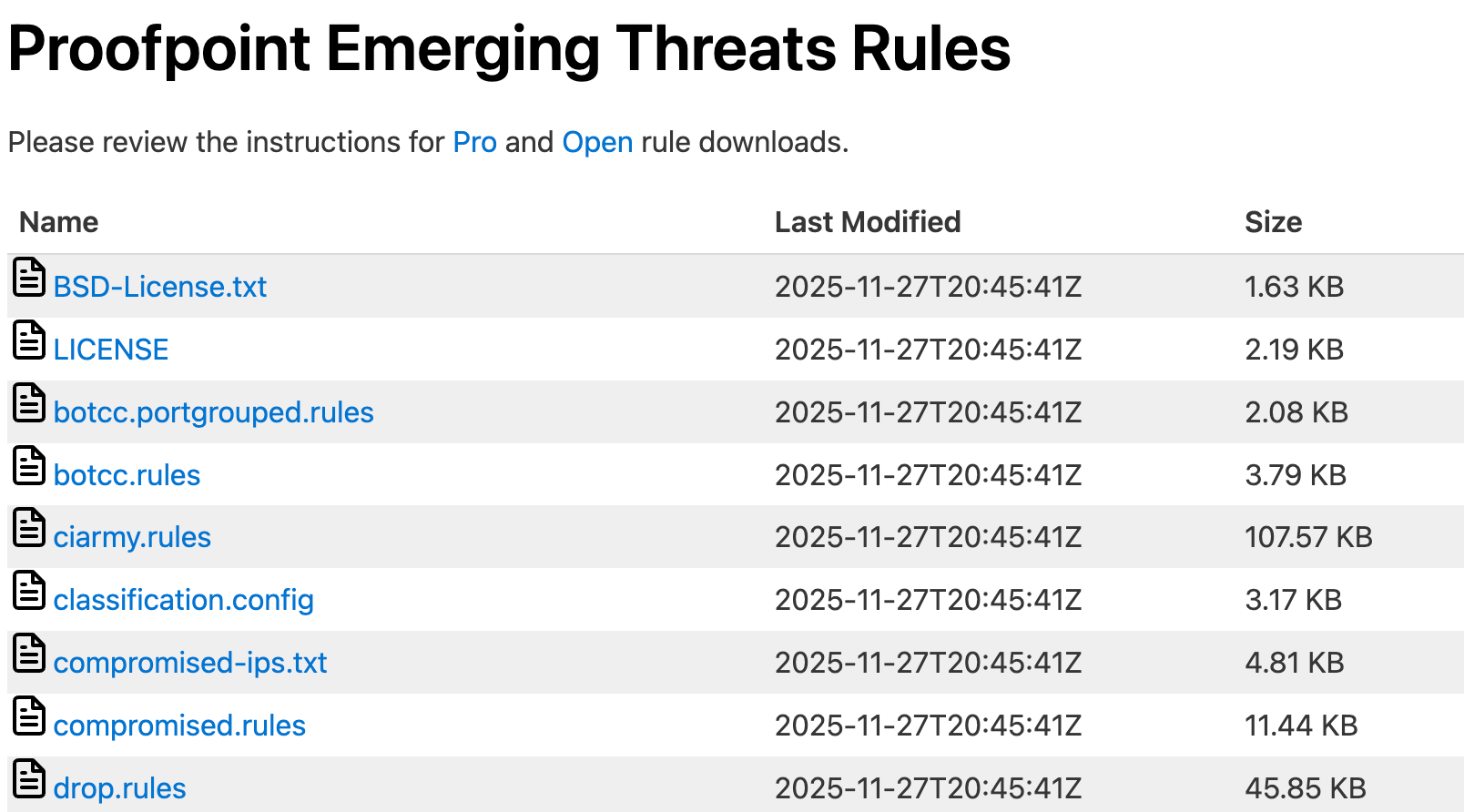Click the file icon next to classification.config

[x=29, y=591]
